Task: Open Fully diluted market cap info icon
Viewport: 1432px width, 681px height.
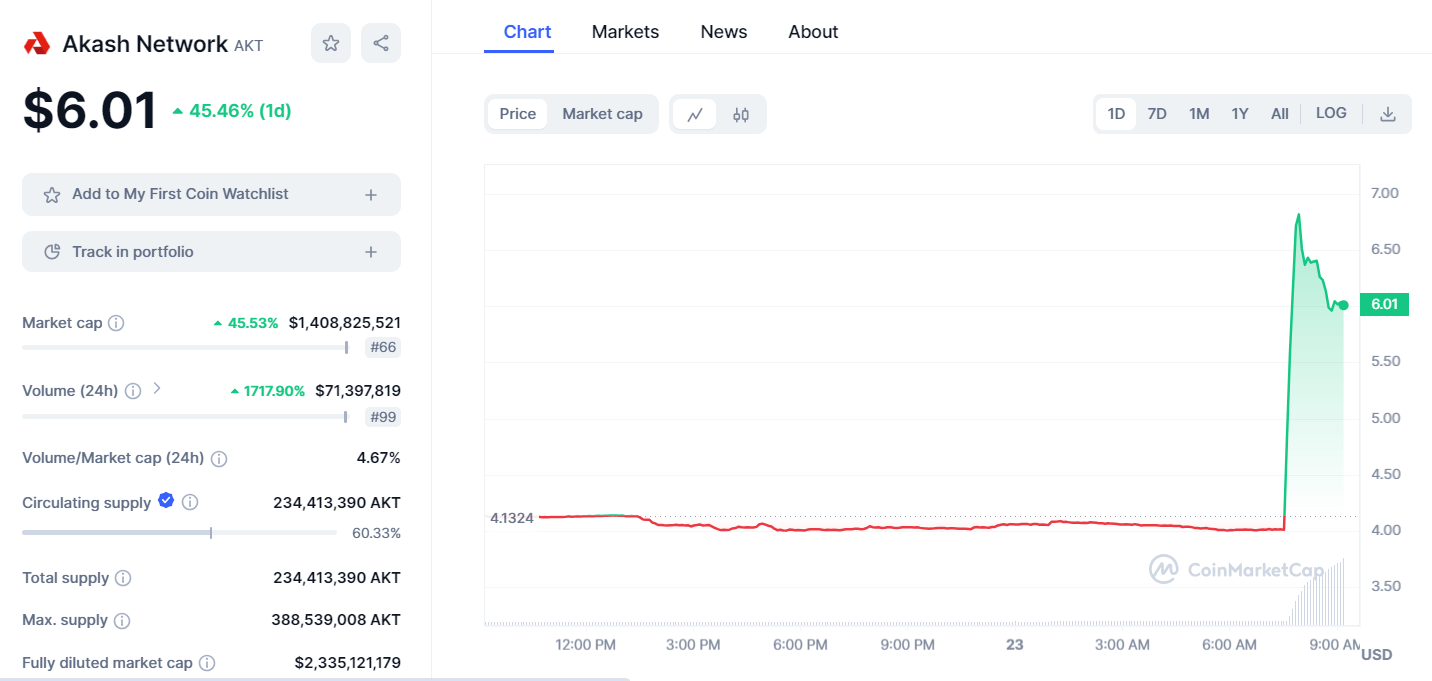Action: (207, 663)
